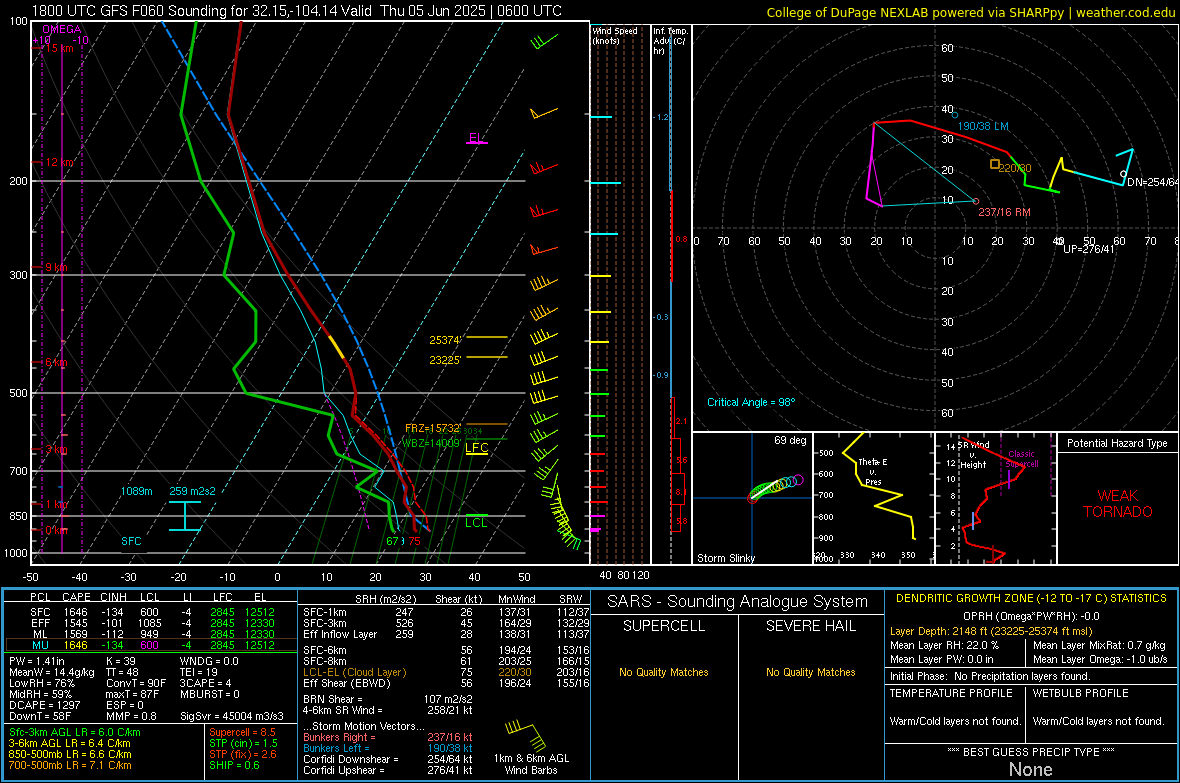Click the Supercell = 8.5 composite value
This screenshot has width=1180, height=783.
pyautogui.click(x=242, y=732)
